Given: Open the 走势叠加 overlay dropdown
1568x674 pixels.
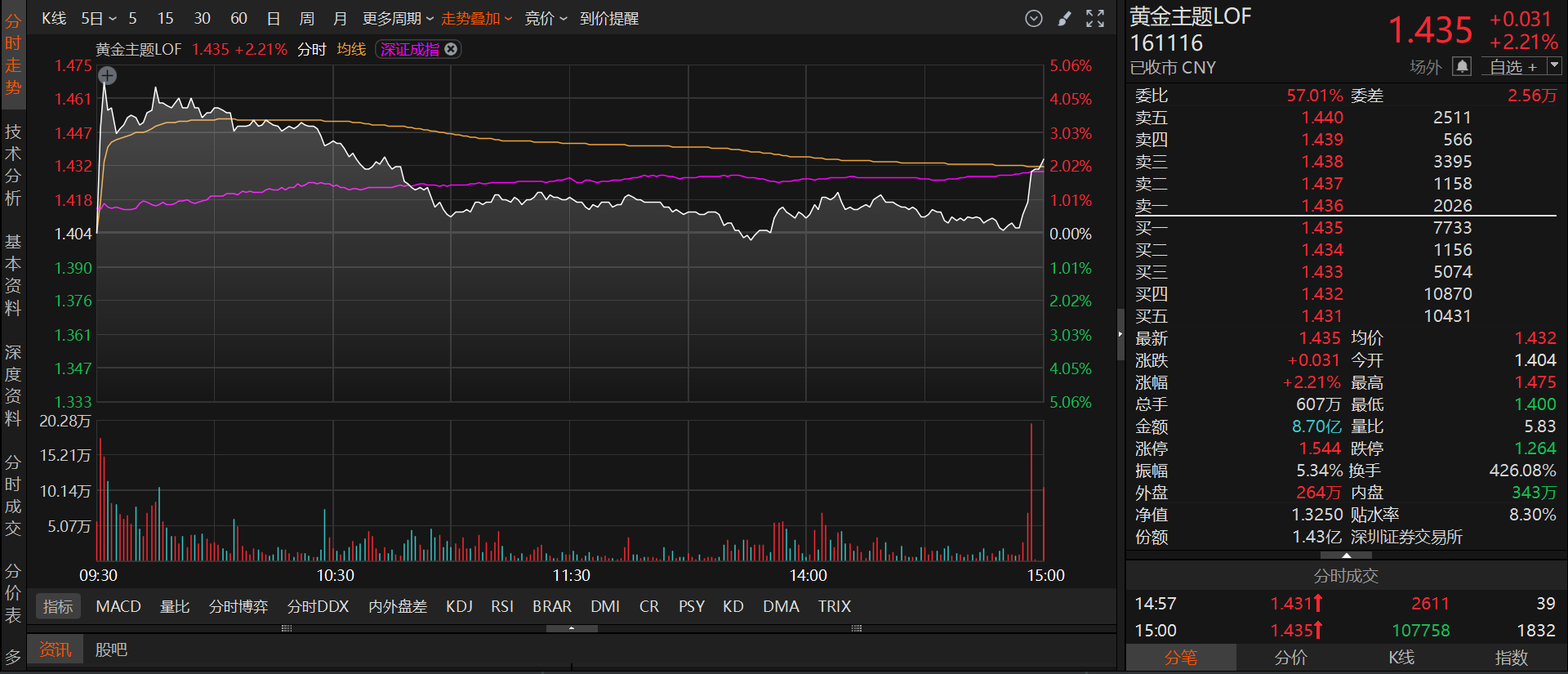Looking at the screenshot, I should tap(476, 18).
